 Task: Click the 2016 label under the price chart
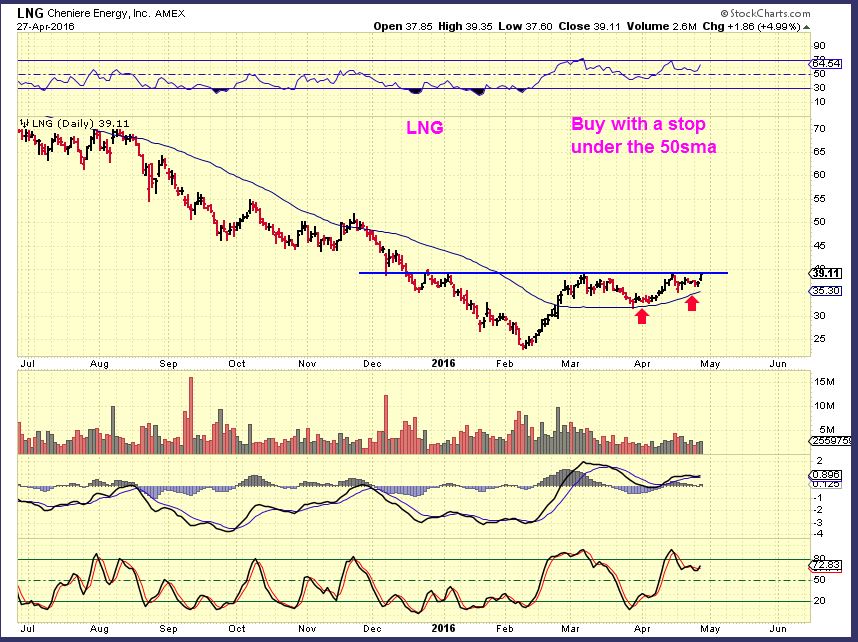[443, 363]
